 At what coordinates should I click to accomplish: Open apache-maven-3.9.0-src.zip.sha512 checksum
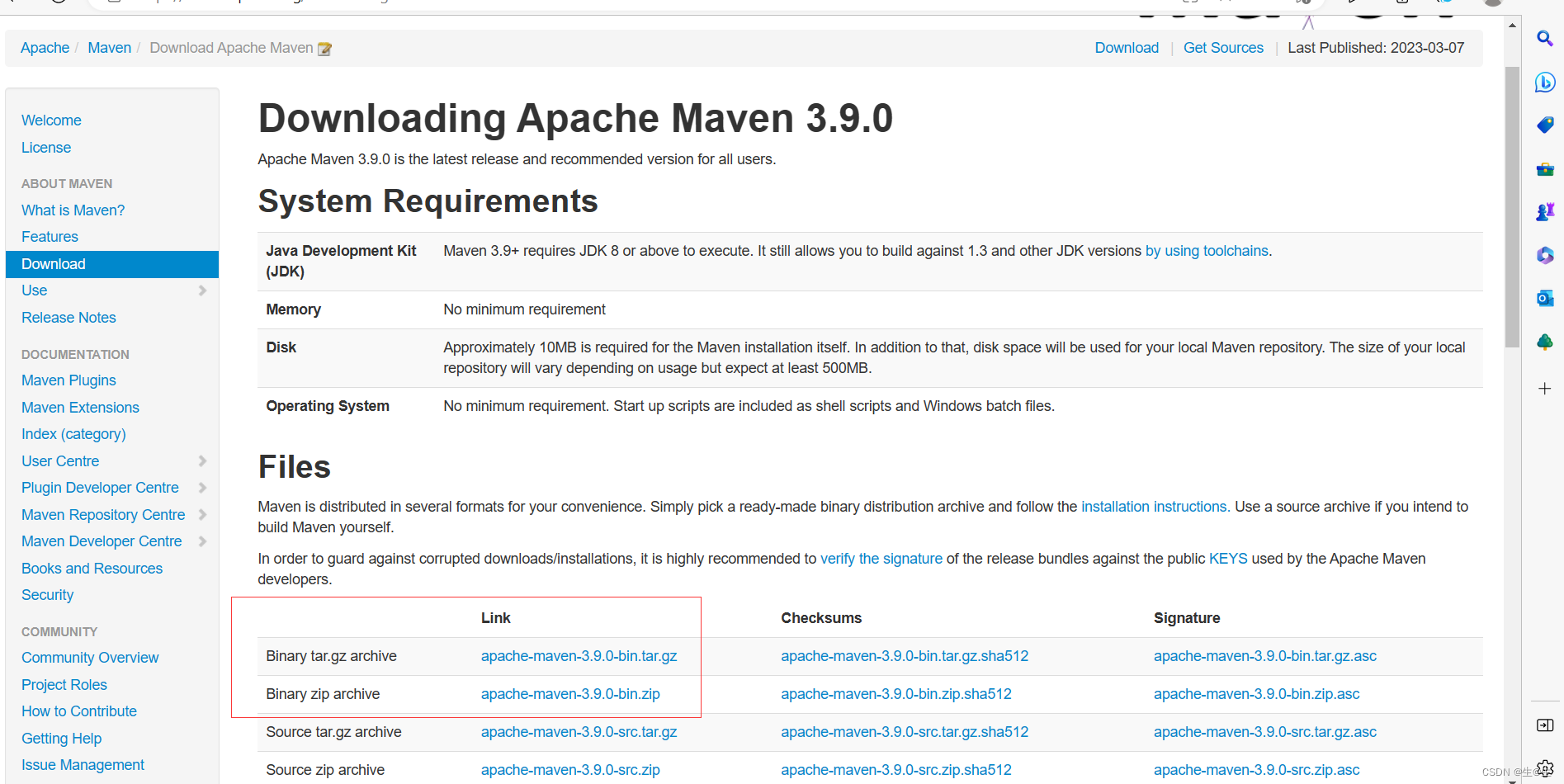tap(896, 770)
